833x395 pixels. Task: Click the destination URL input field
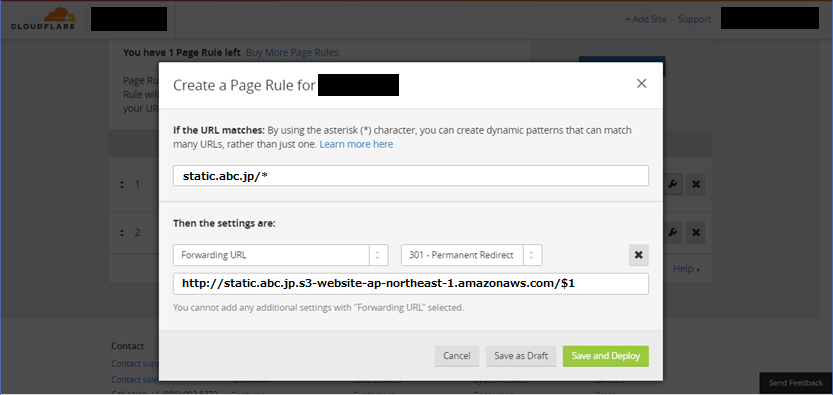(411, 284)
